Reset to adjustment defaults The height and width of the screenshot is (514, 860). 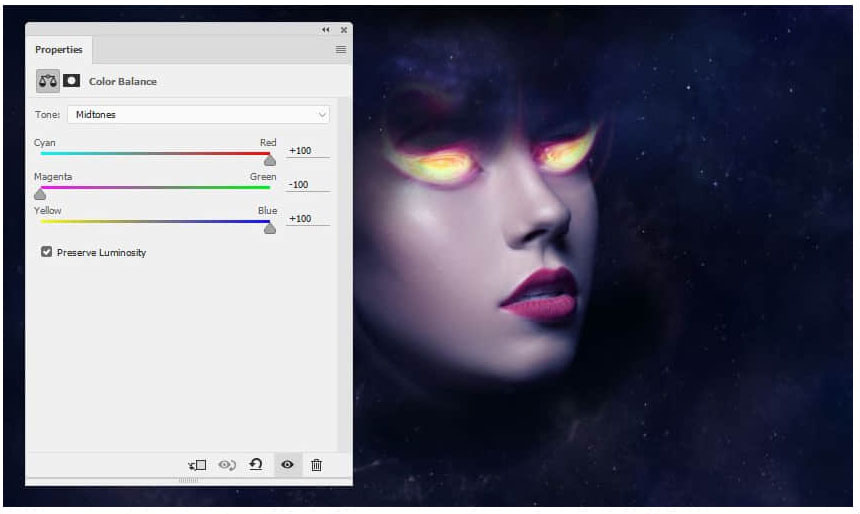pos(256,465)
